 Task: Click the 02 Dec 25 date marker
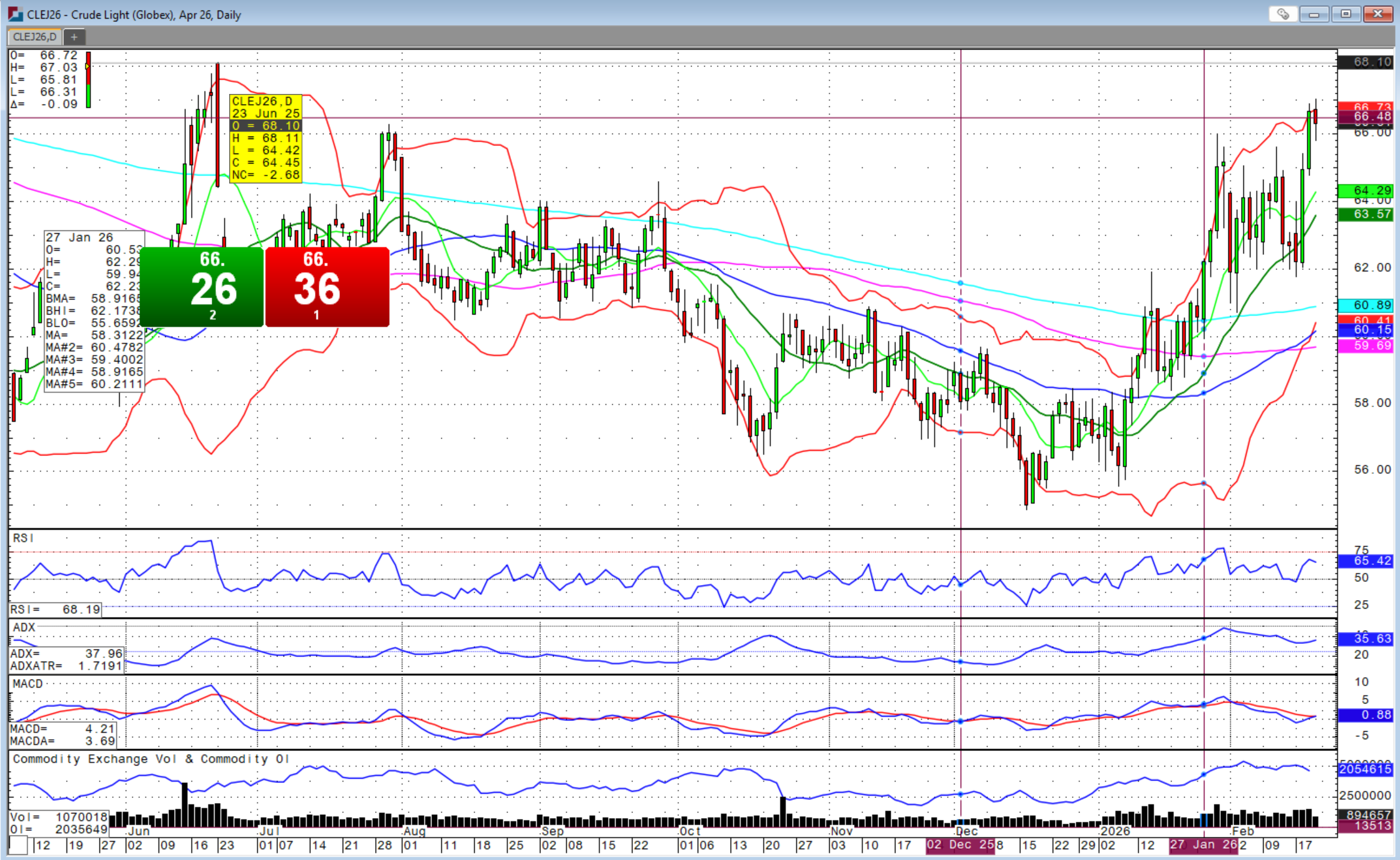click(x=960, y=845)
